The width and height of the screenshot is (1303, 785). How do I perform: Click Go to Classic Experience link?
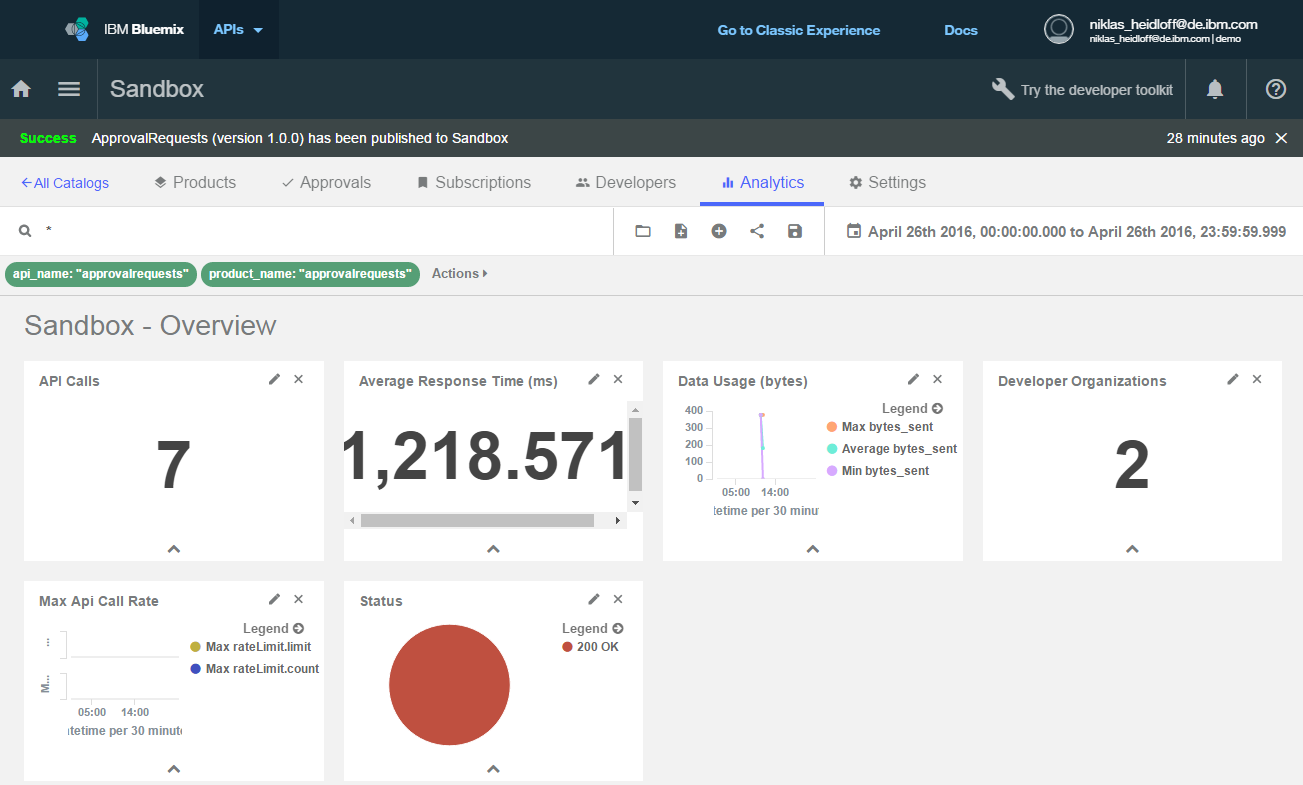799,30
